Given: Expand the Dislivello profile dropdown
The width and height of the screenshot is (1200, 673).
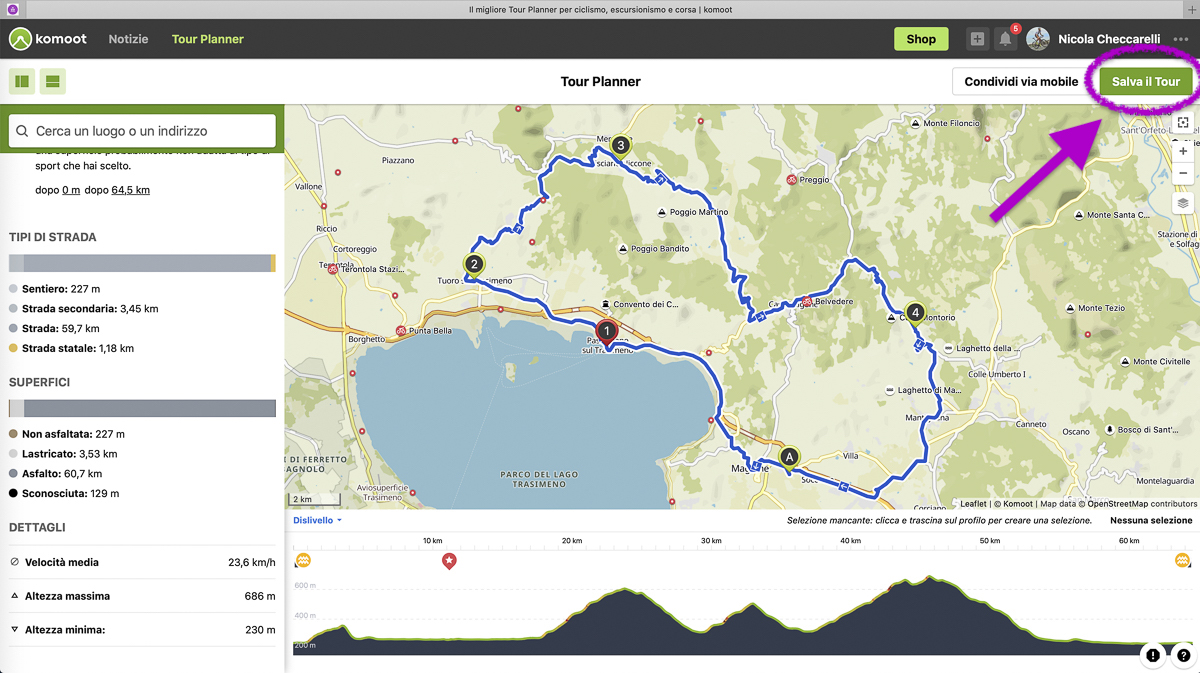Looking at the screenshot, I should 317,520.
